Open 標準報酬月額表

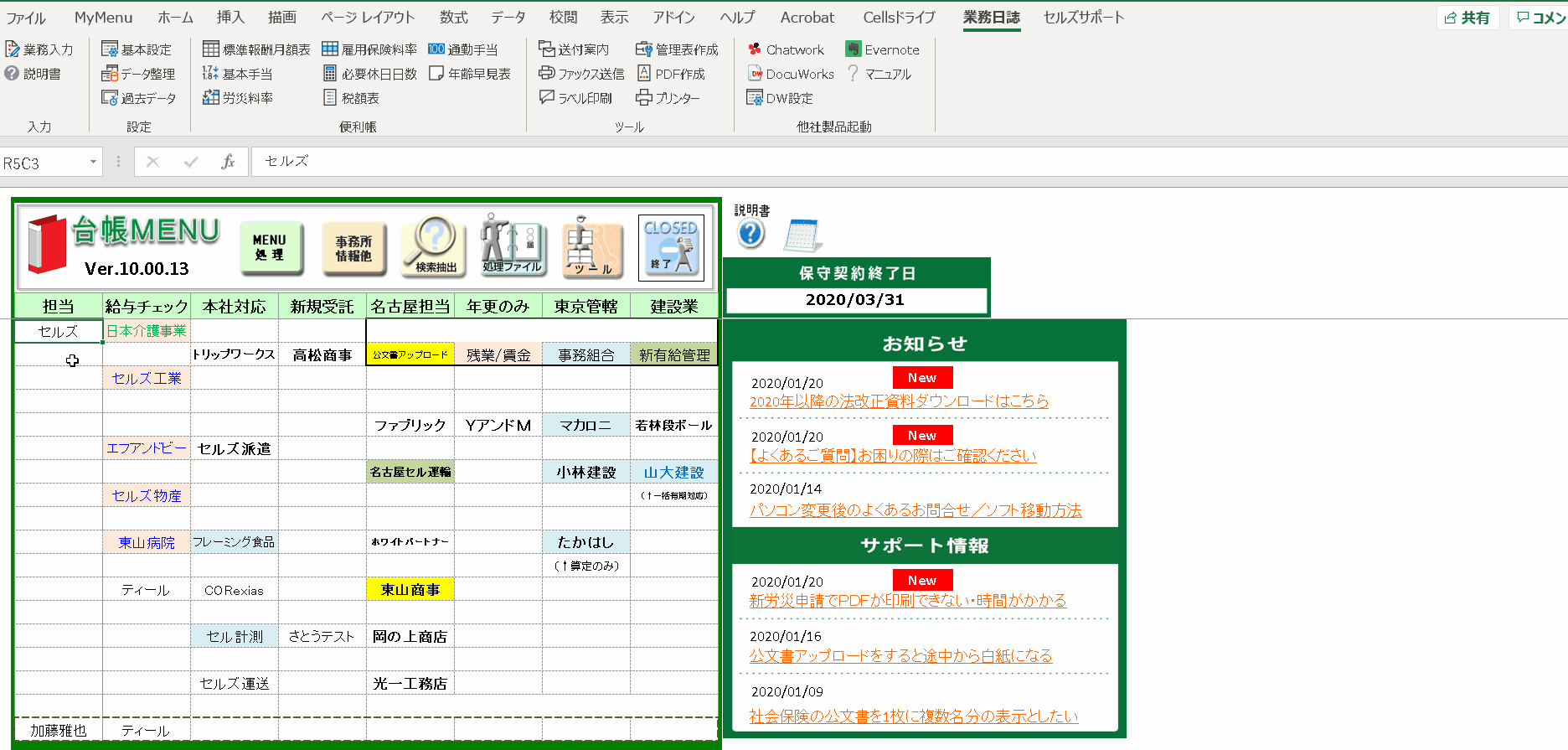pos(256,49)
